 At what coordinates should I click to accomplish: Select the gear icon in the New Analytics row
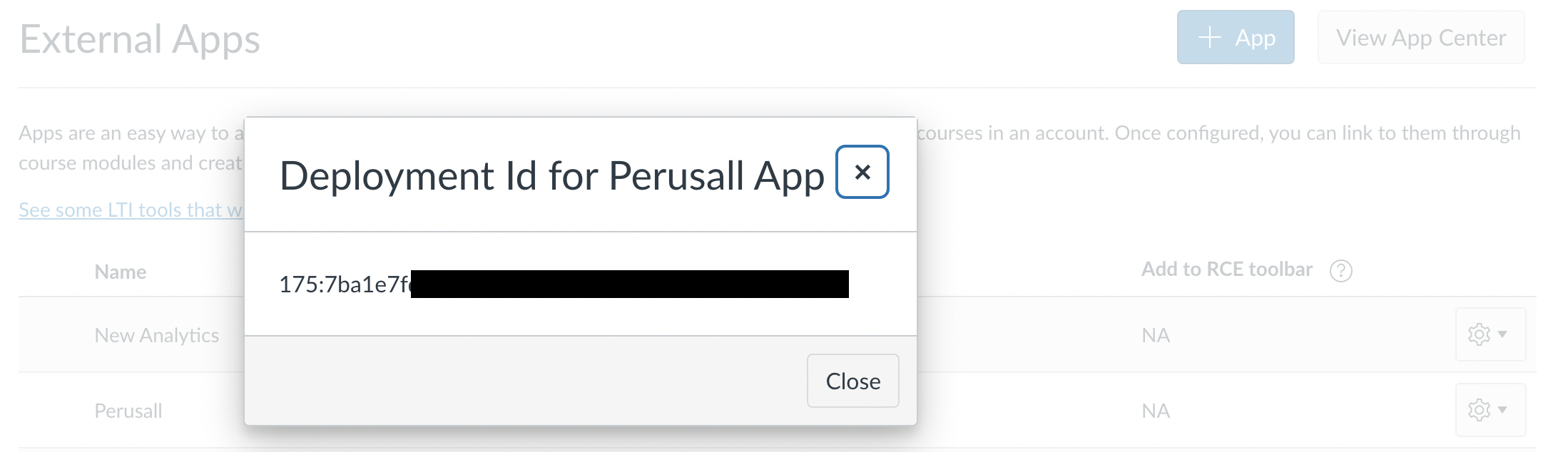(x=1479, y=334)
